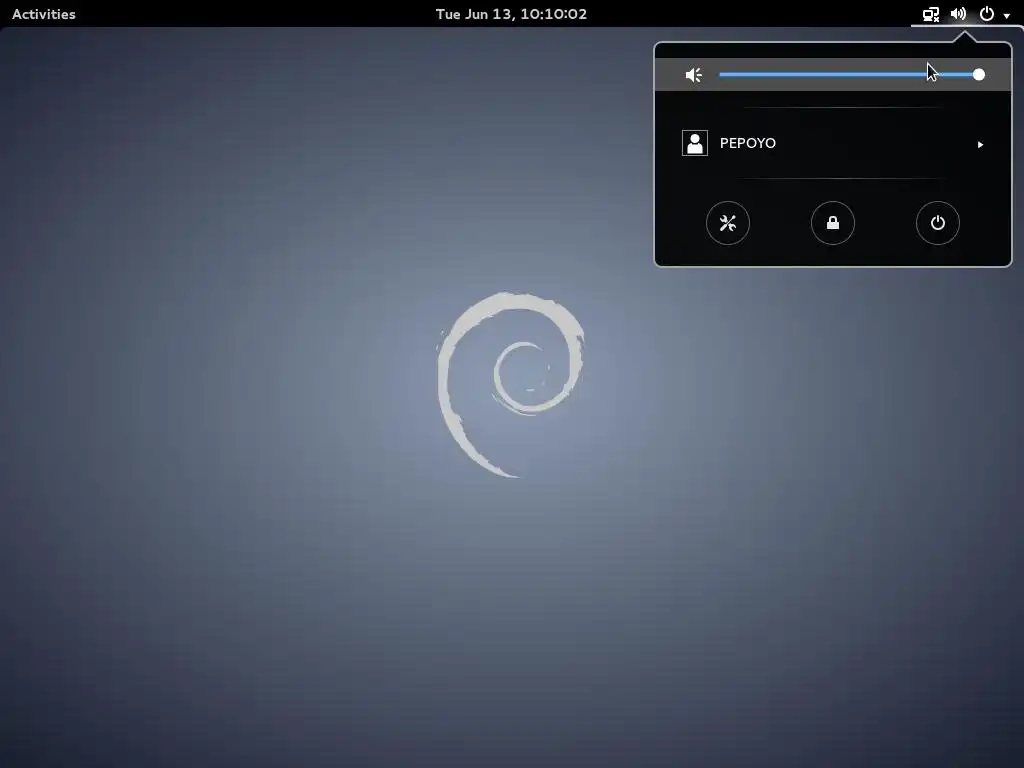Click the top bar power icon

(x=987, y=14)
